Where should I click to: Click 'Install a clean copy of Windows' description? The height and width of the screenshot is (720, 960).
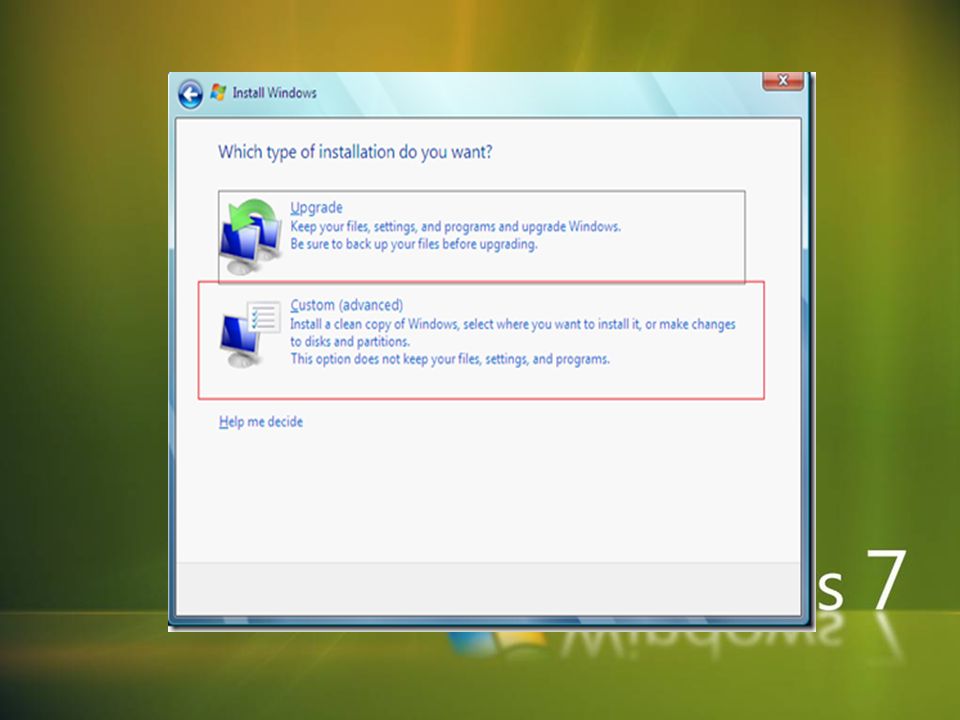[512, 324]
